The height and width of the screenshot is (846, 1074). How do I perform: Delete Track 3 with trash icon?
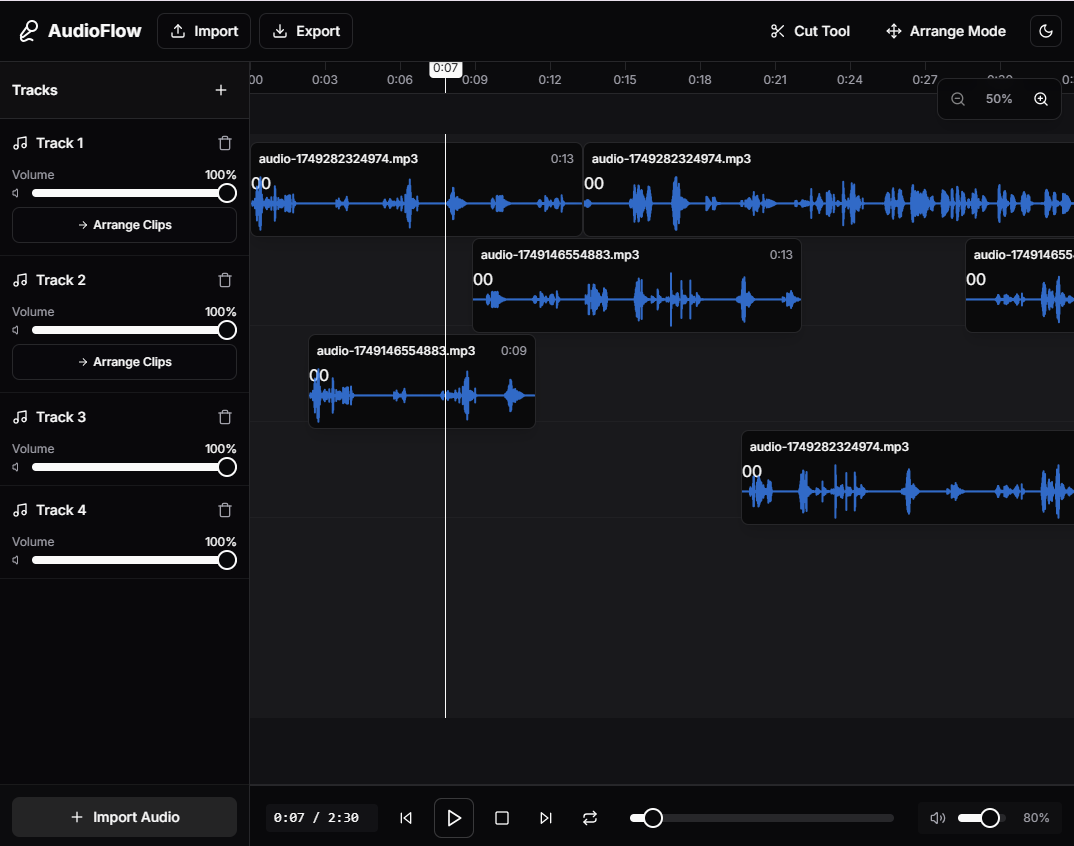click(225, 417)
